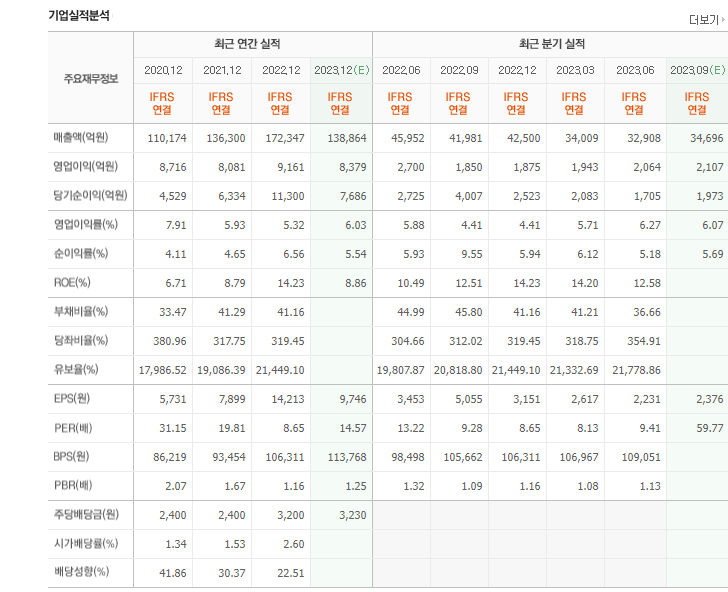Select the 영업이익(억원) row label
The width and height of the screenshot is (728, 592).
(85, 166)
